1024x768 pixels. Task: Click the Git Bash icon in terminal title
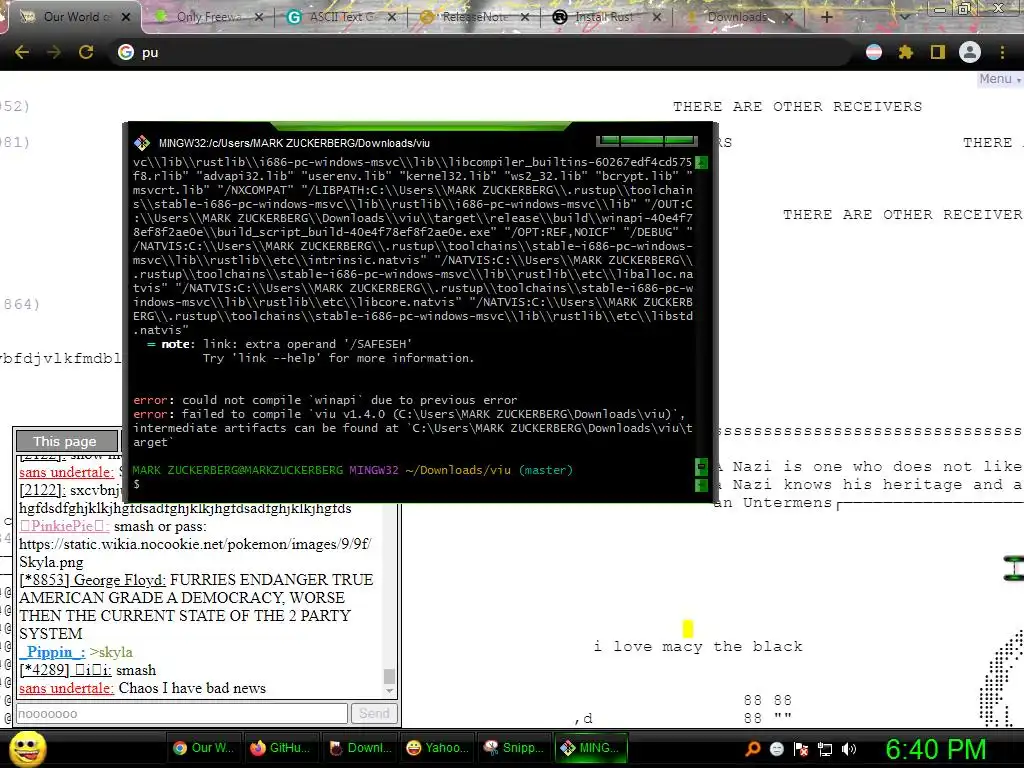[x=142, y=143]
